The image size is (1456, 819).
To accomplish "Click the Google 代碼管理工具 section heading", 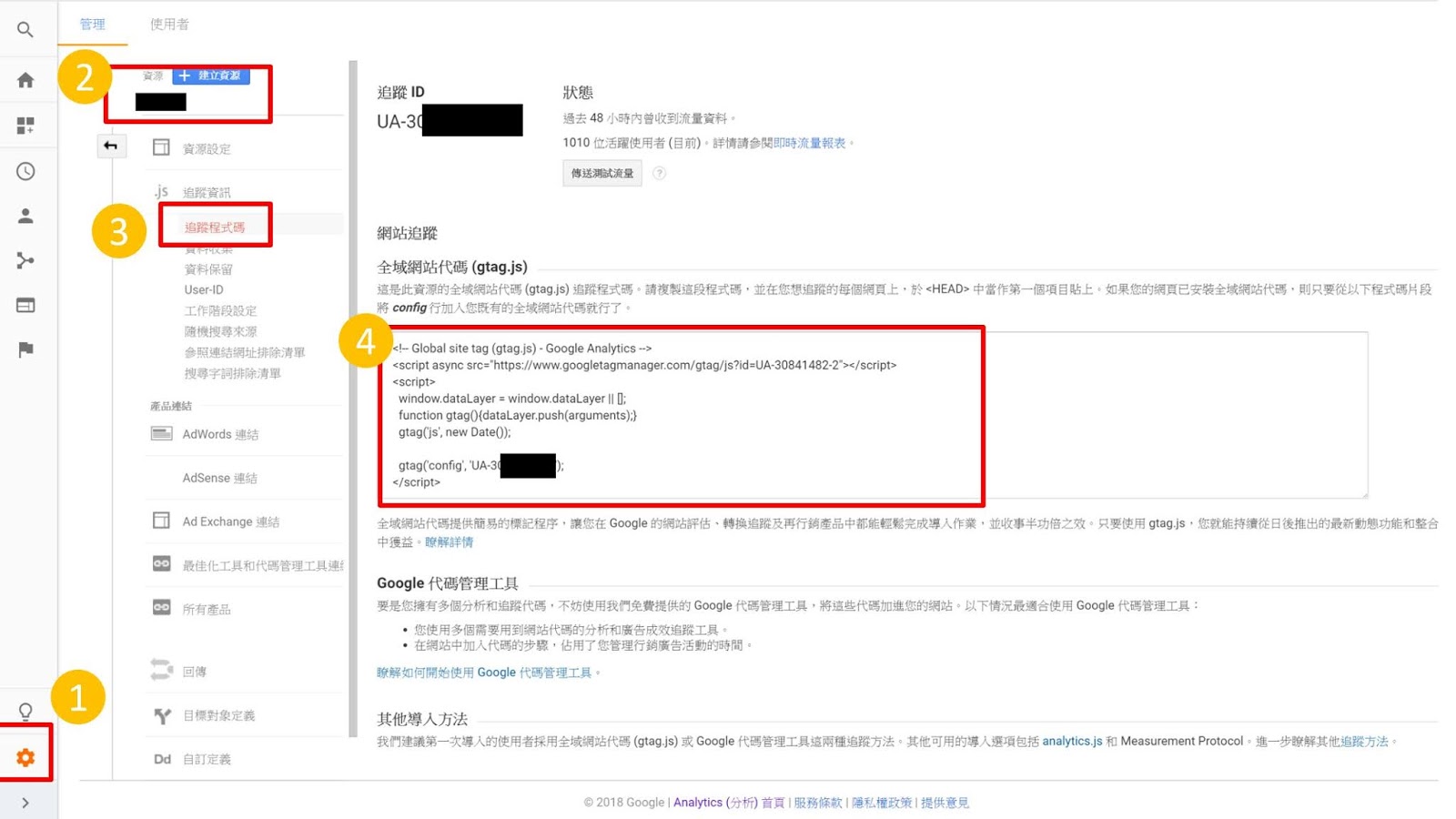I will click(x=448, y=583).
